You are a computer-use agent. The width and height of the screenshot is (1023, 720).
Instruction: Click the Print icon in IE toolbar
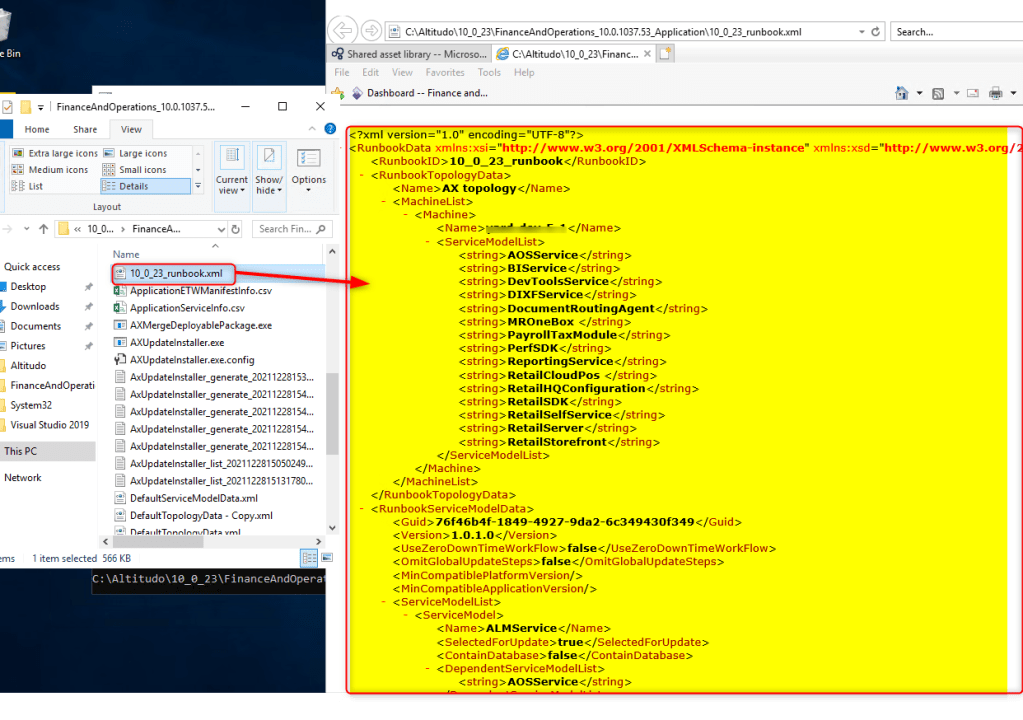(996, 93)
